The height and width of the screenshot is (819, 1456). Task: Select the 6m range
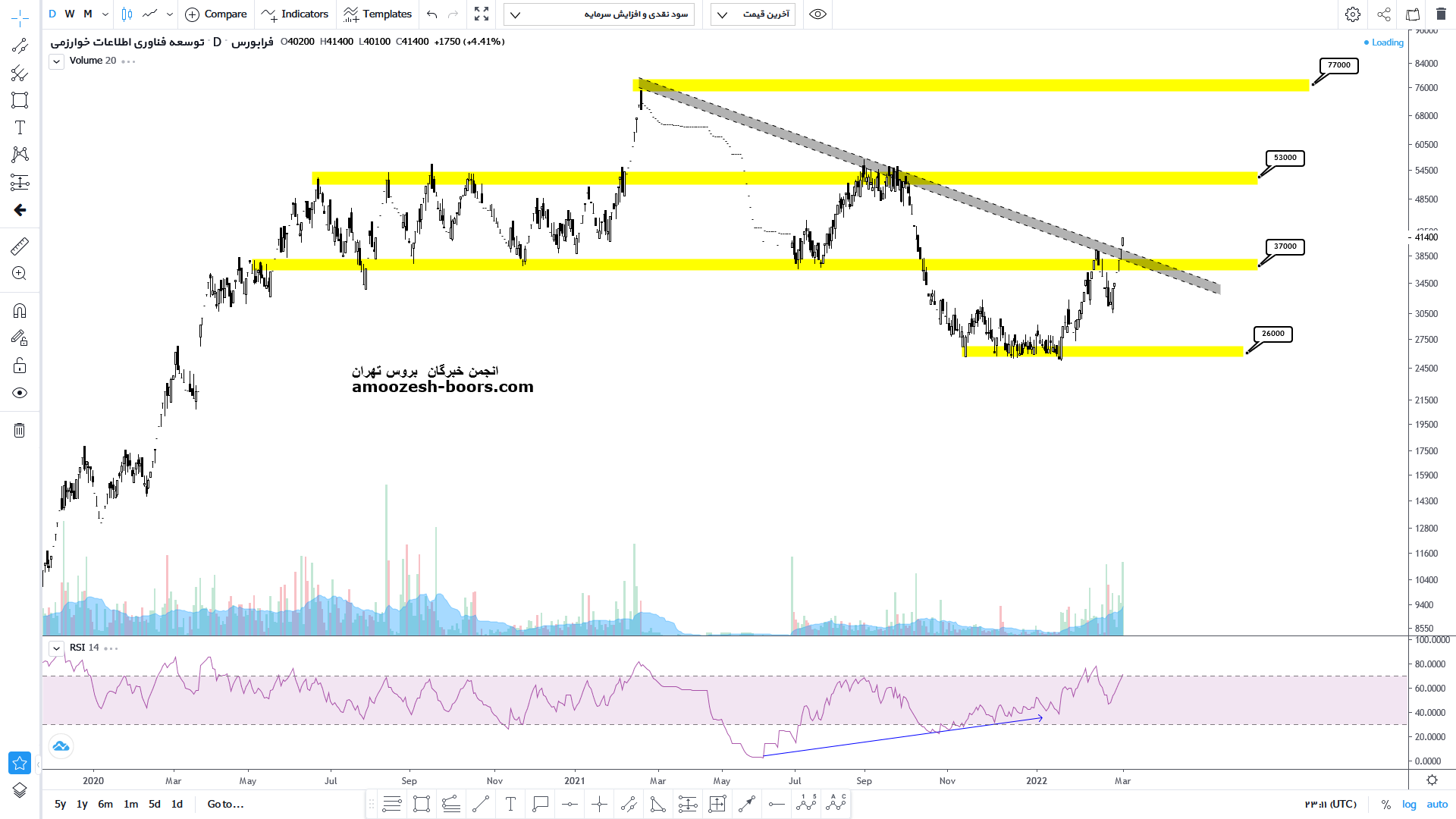coord(105,804)
